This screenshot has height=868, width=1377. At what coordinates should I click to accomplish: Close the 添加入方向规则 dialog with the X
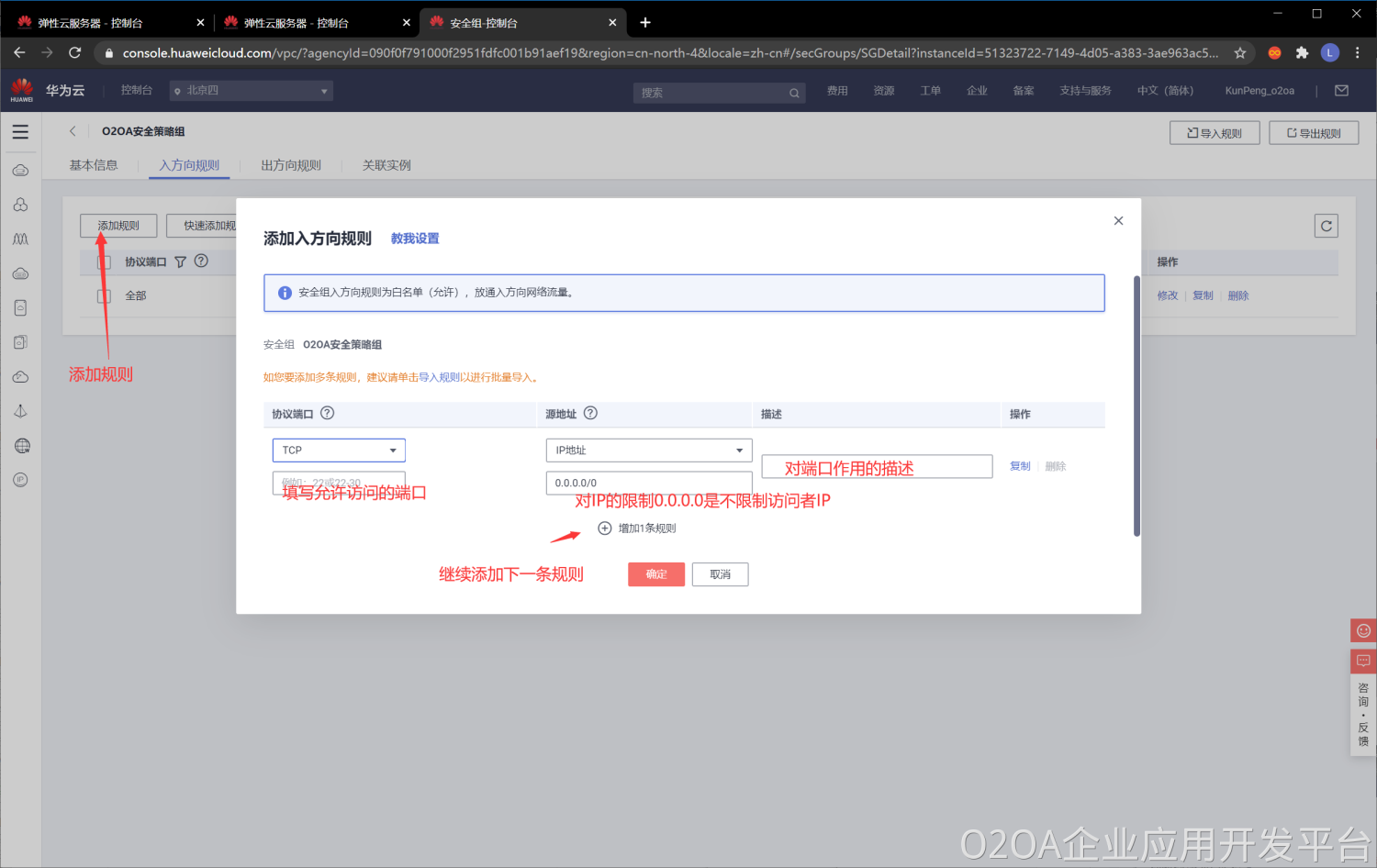[x=1118, y=220]
